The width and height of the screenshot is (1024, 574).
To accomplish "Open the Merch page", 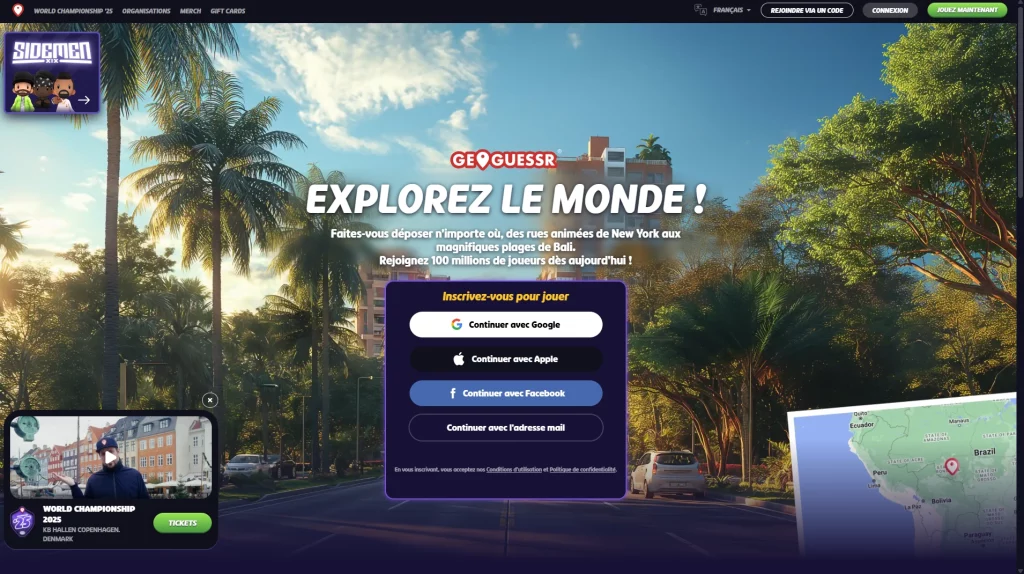I will coord(190,11).
